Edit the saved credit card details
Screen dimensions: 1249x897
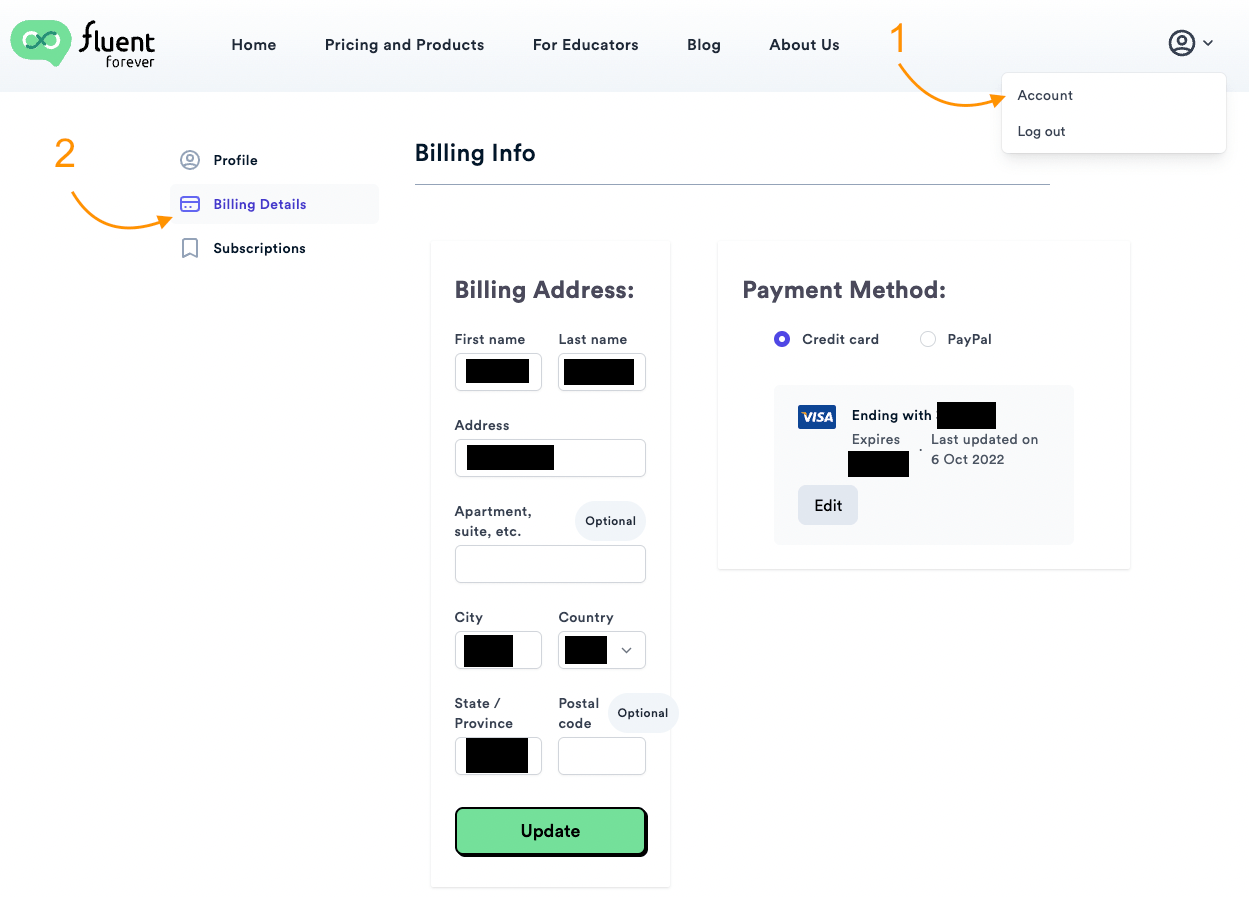point(827,505)
